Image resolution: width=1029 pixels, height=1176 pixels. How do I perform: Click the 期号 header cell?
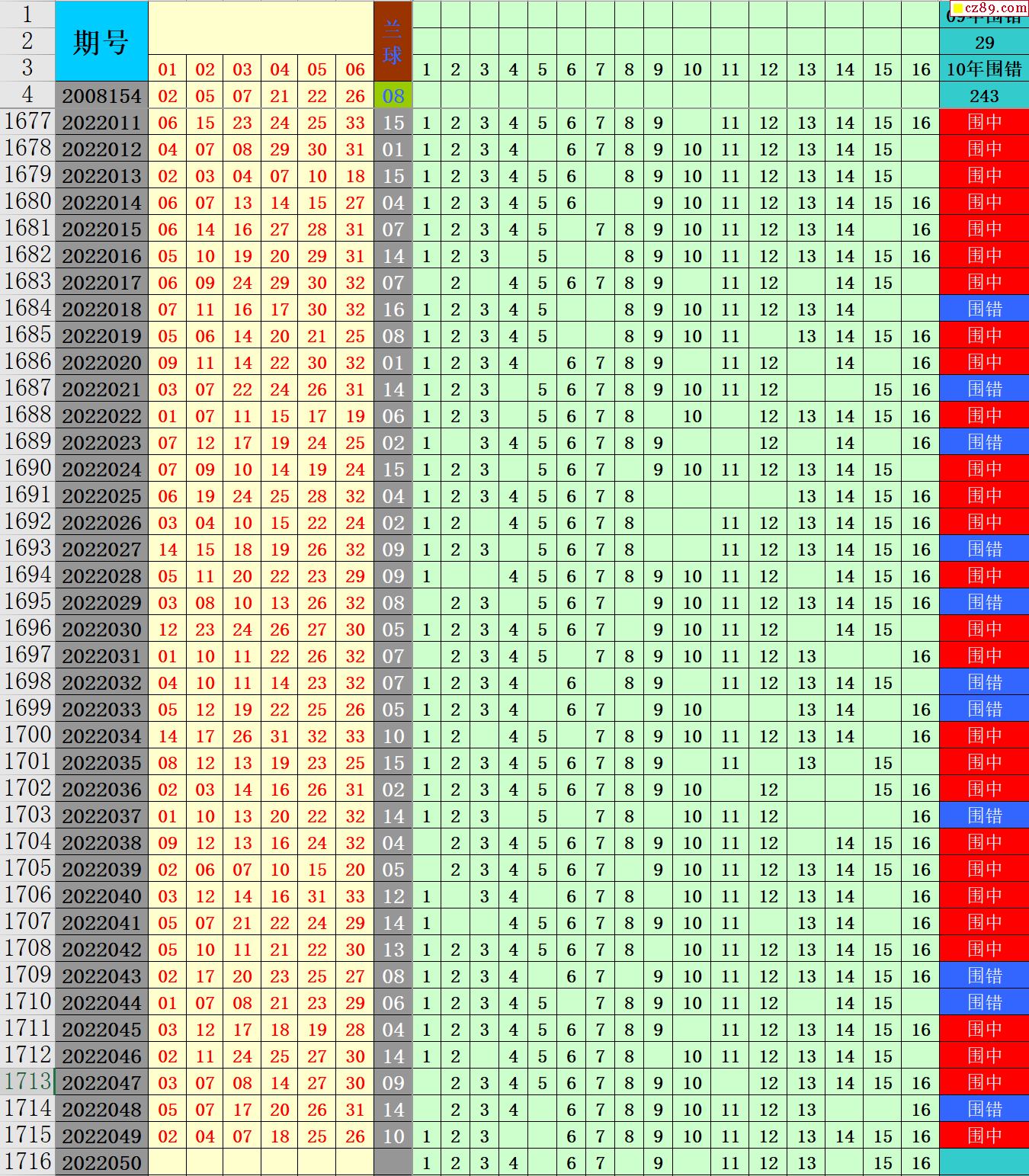click(101, 42)
